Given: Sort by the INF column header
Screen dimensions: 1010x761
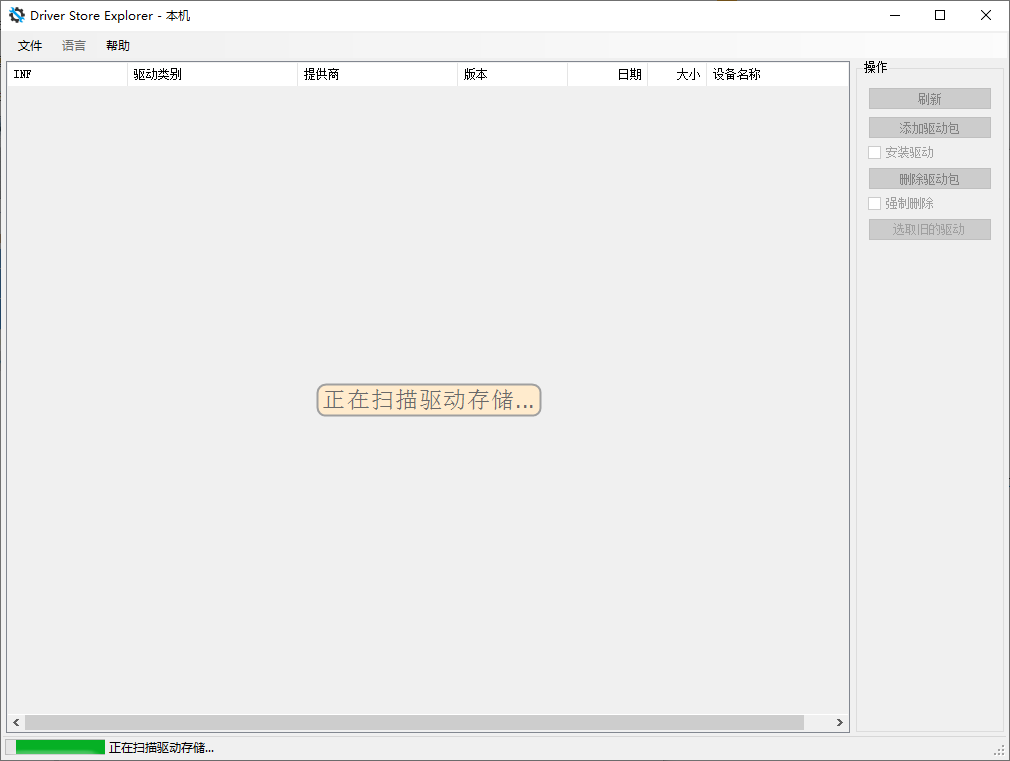Looking at the screenshot, I should point(67,75).
